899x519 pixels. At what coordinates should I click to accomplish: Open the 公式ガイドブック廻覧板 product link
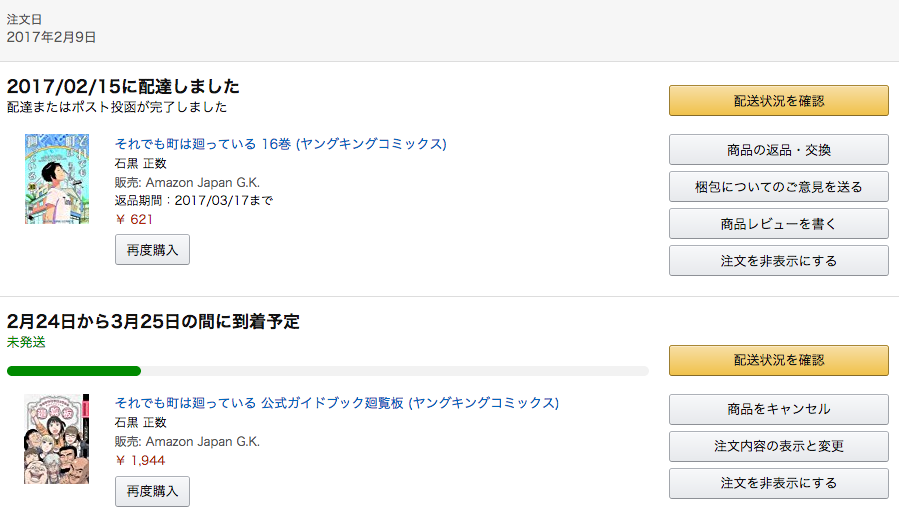[337, 403]
